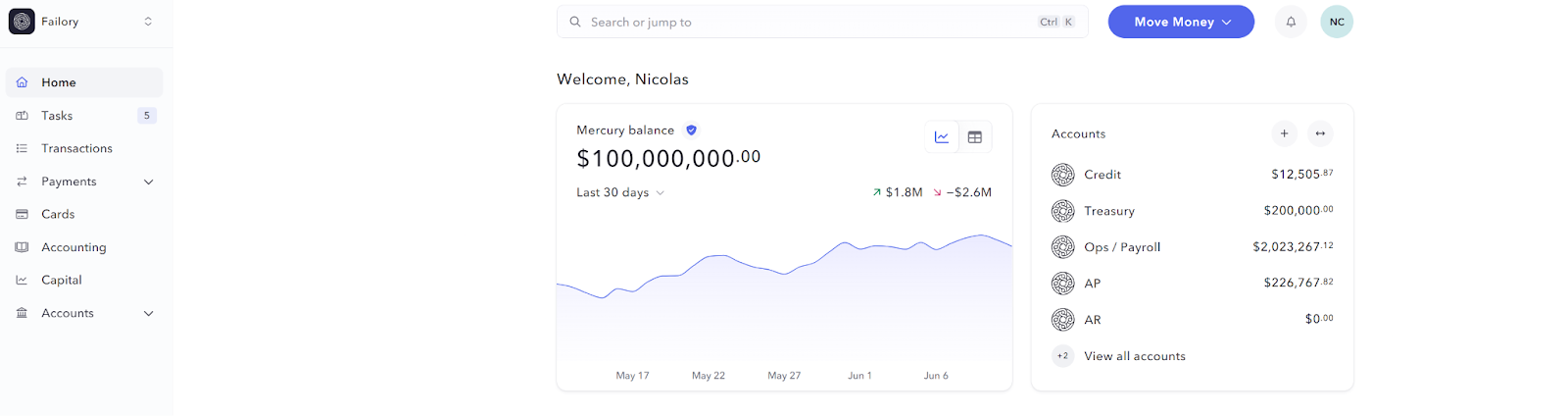Viewport: 1568px width, 416px height.
Task: Open the Failory workspace switcher chevrons
Action: (148, 22)
